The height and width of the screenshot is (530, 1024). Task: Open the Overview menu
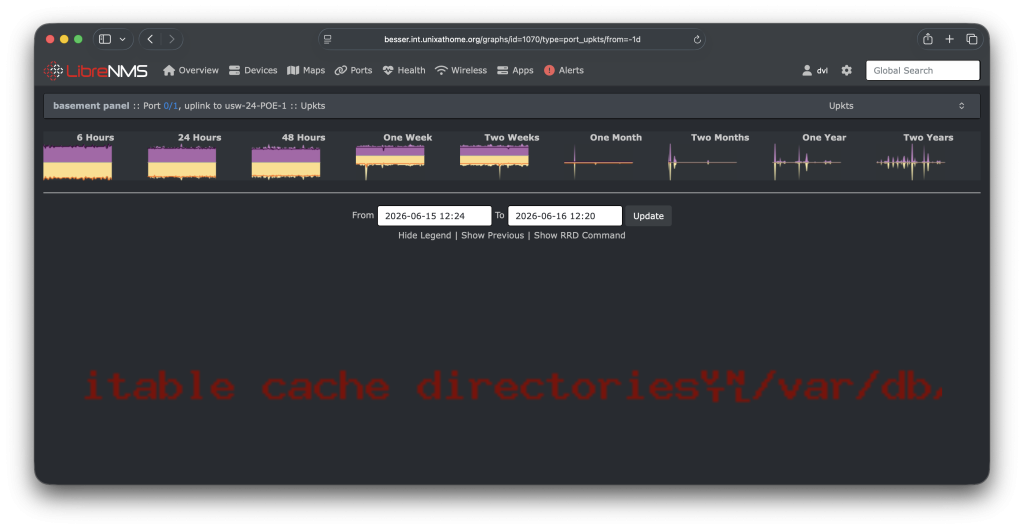click(x=191, y=70)
